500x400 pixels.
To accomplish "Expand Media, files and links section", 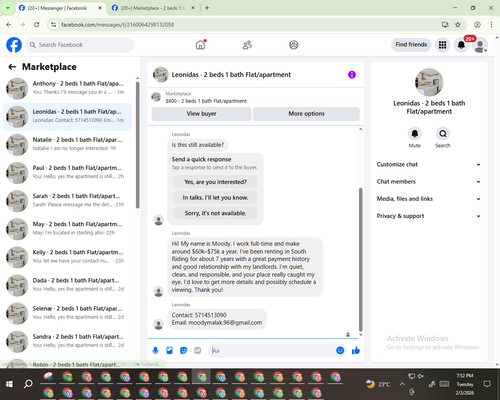I will click(429, 199).
